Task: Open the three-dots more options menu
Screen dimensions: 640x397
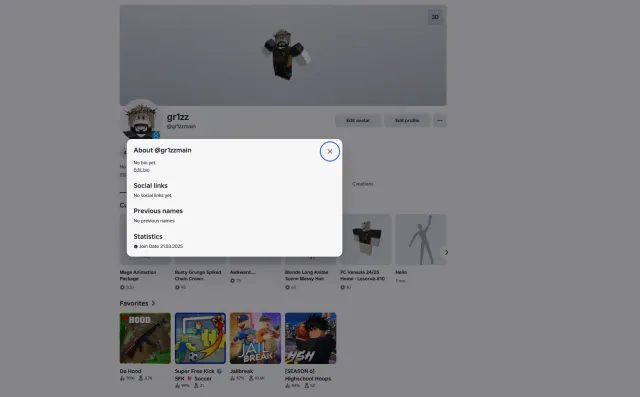Action: [440, 120]
